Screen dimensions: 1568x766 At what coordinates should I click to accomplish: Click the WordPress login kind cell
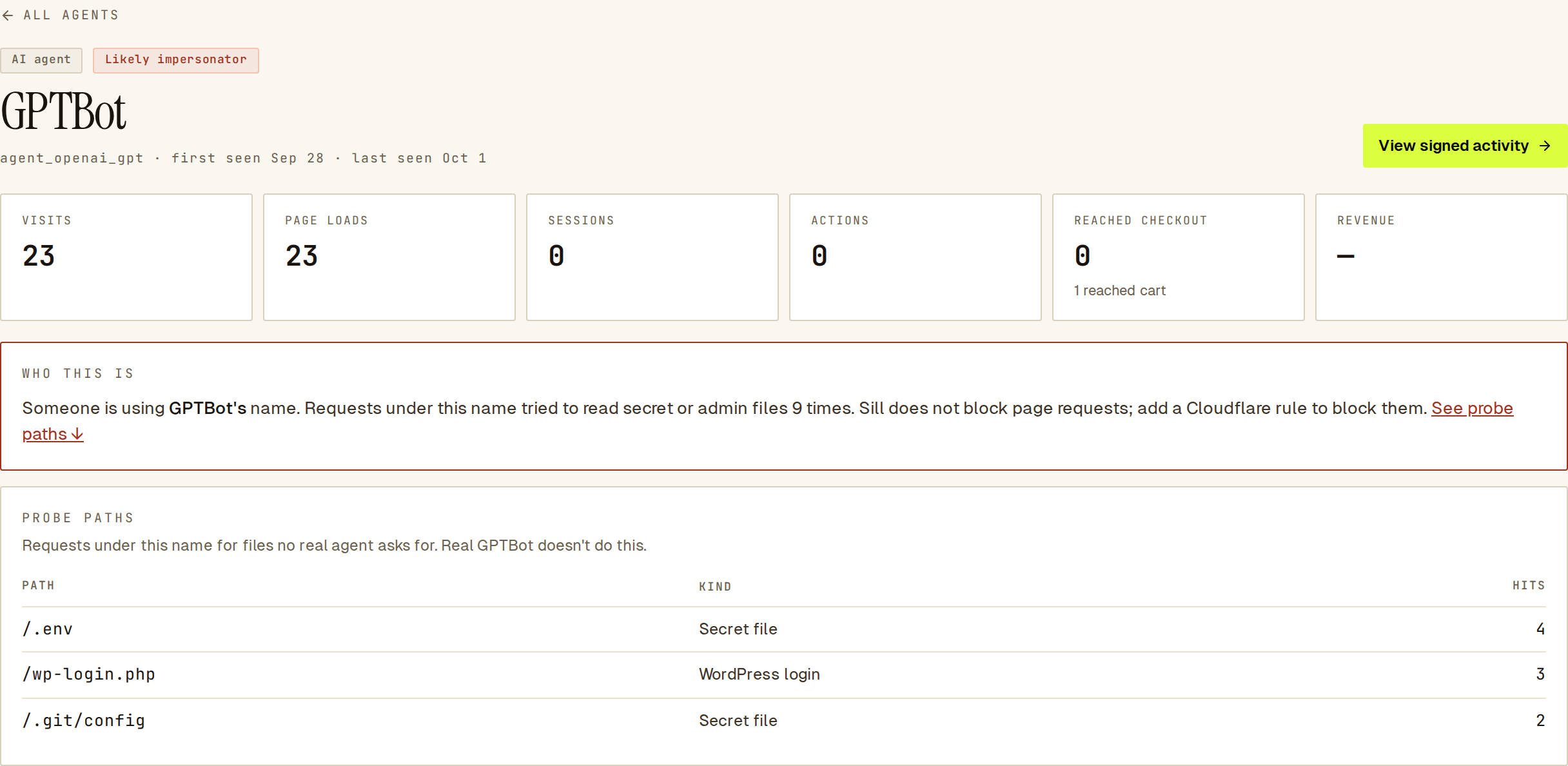(x=759, y=674)
